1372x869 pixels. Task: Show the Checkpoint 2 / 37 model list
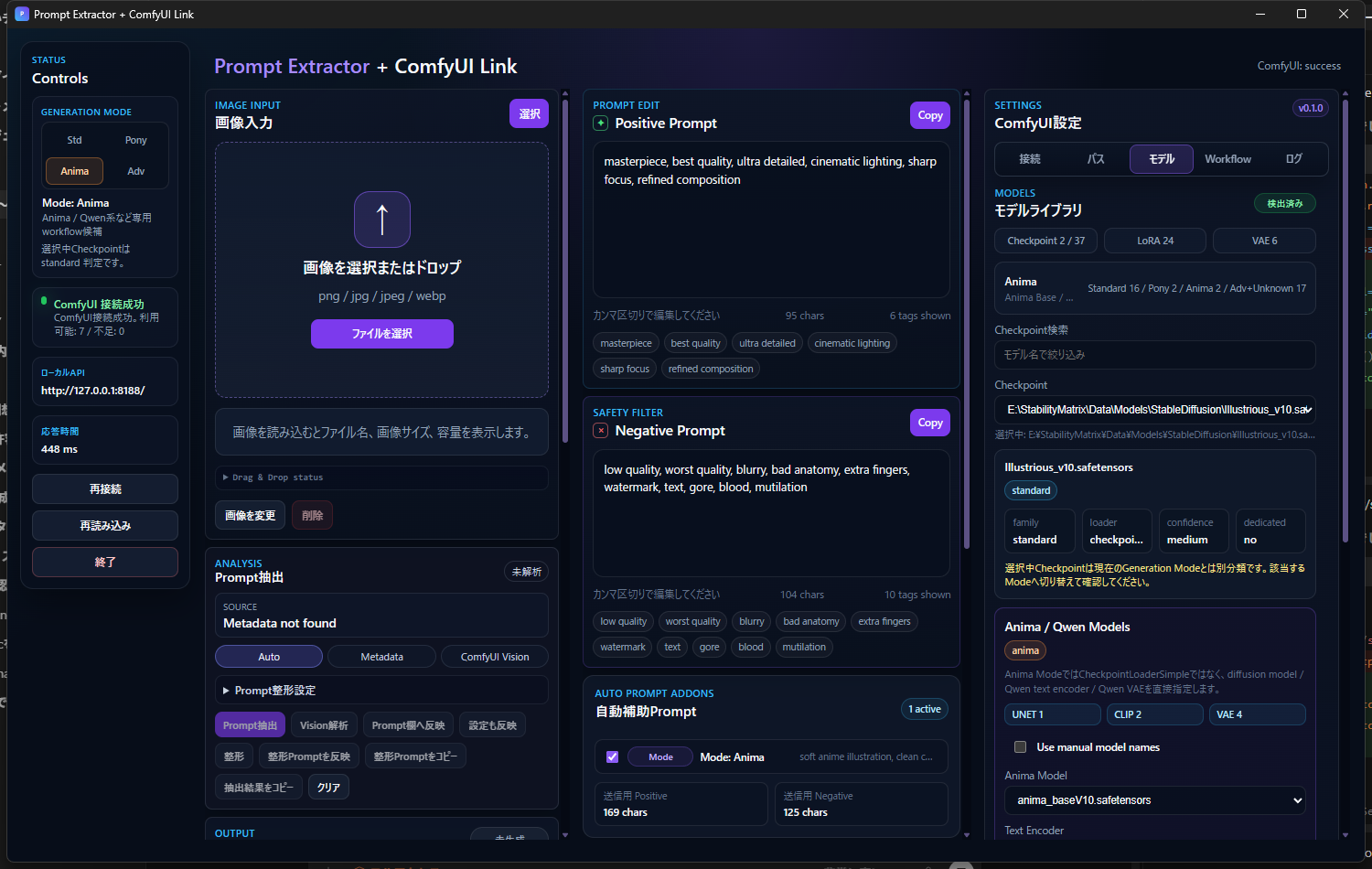pos(1046,241)
